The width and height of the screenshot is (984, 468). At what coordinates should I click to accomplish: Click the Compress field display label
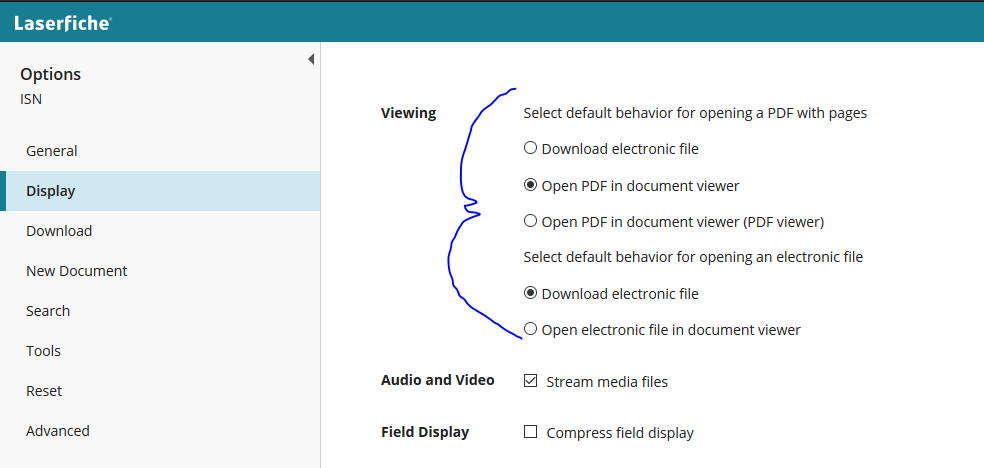pos(620,433)
